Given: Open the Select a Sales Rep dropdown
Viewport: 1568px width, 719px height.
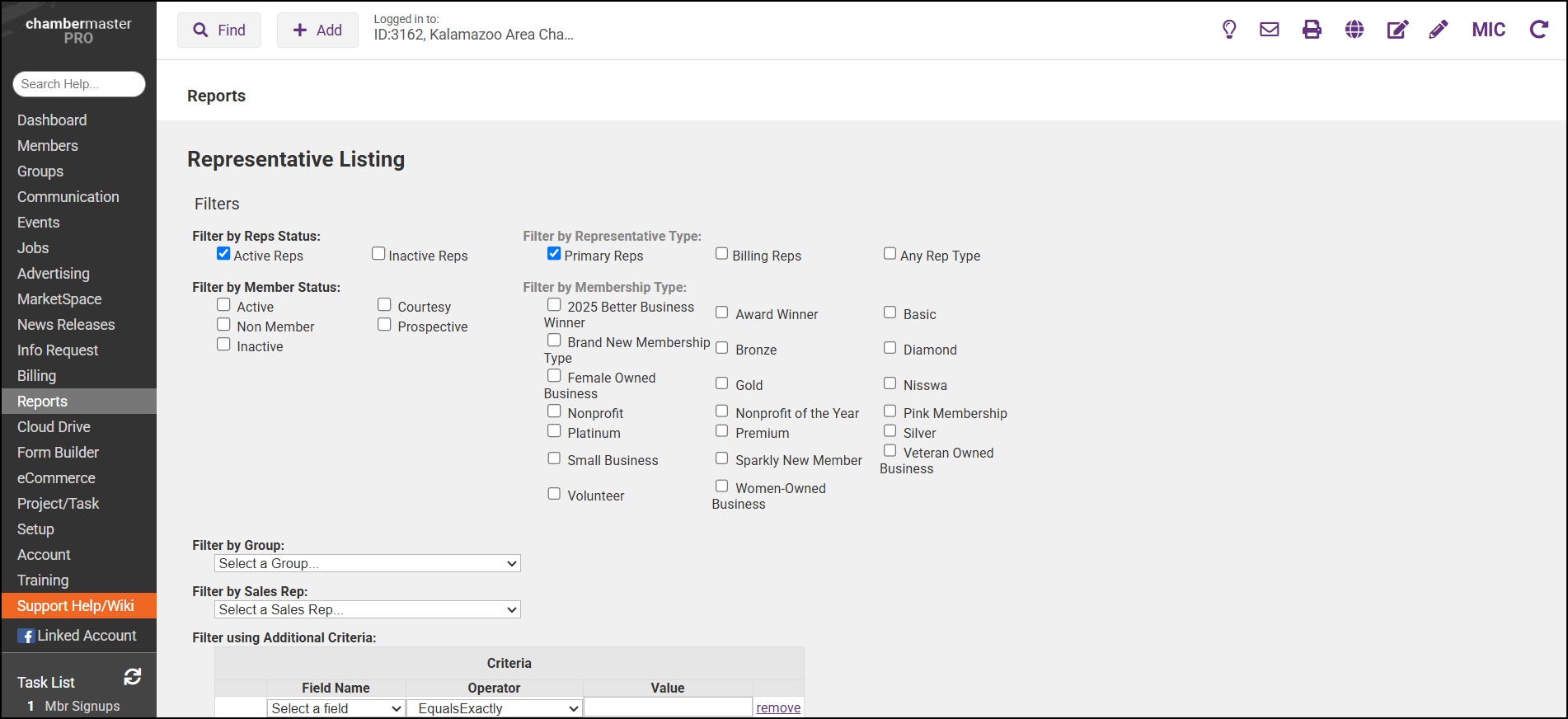Looking at the screenshot, I should (x=368, y=609).
